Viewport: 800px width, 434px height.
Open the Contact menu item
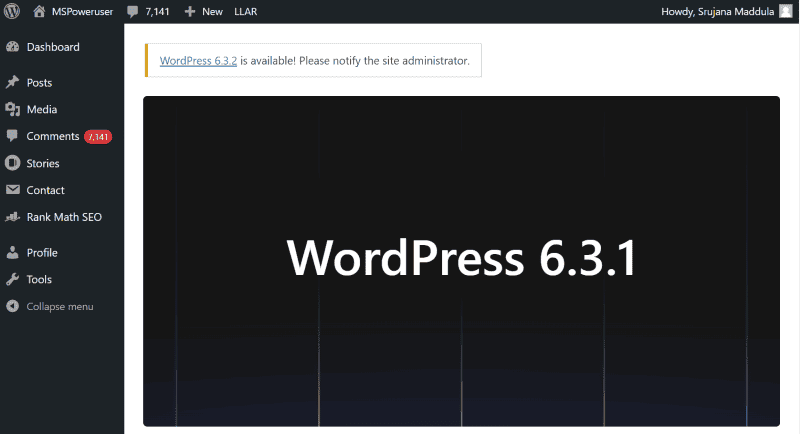[45, 190]
